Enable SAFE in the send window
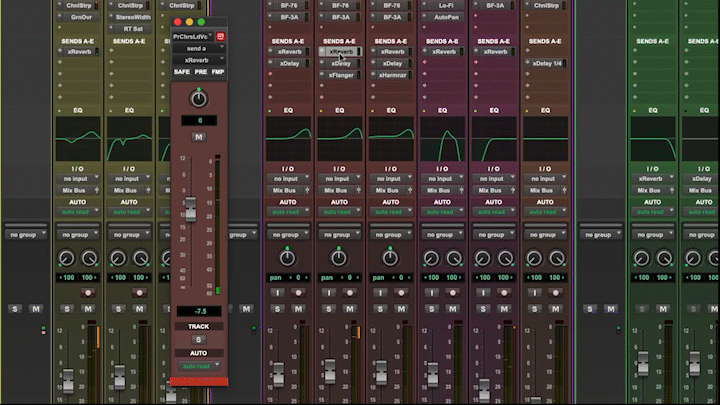The width and height of the screenshot is (720, 405). [x=181, y=72]
